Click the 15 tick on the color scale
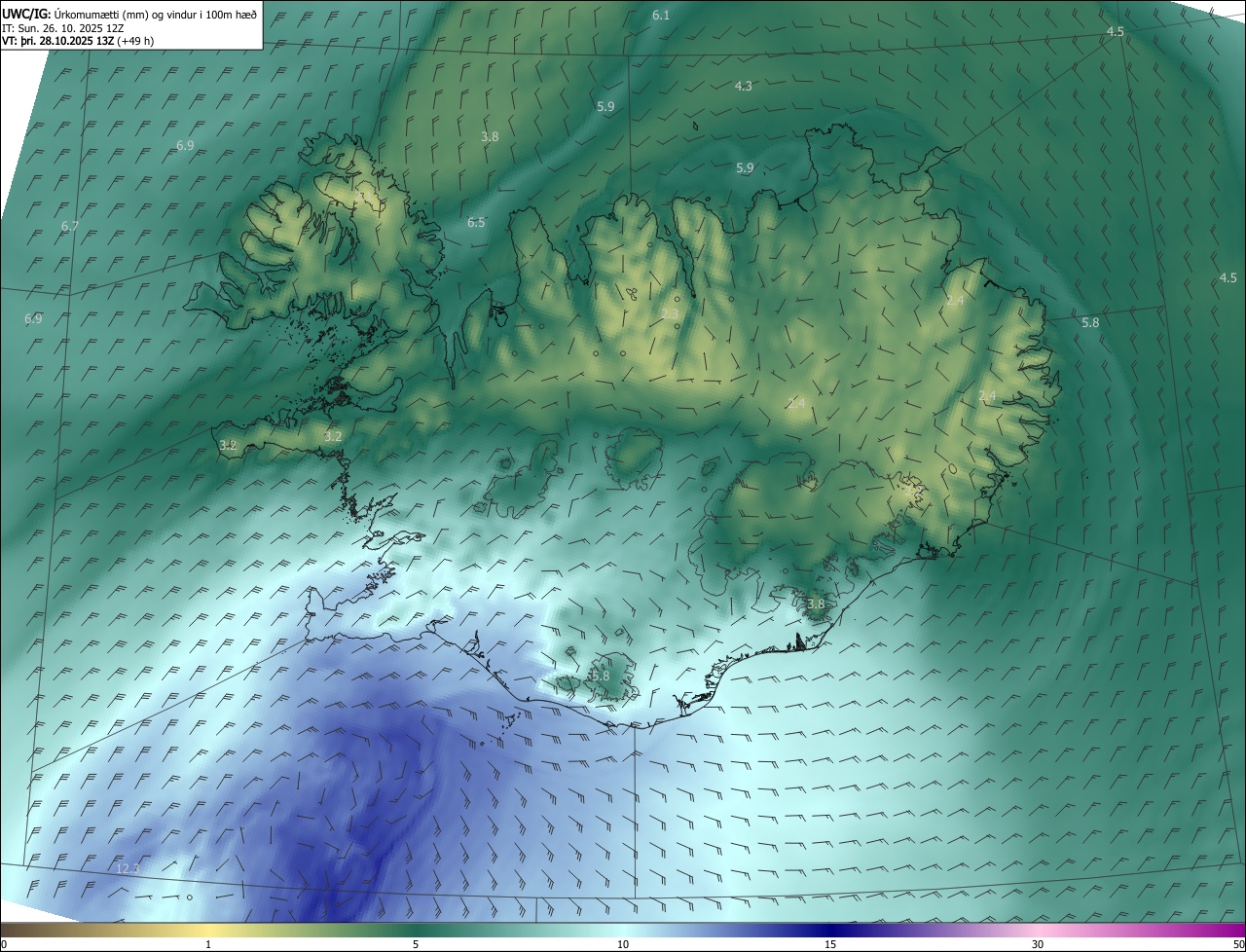Screen dimensions: 1246x952 pyautogui.click(x=830, y=944)
